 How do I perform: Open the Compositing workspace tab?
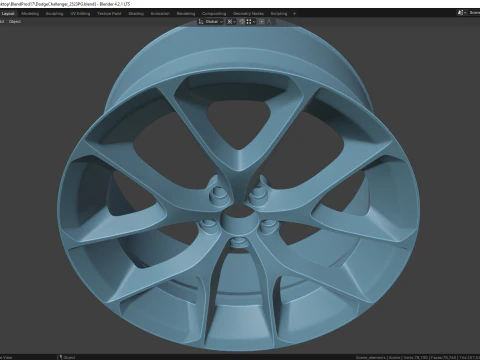coord(214,14)
